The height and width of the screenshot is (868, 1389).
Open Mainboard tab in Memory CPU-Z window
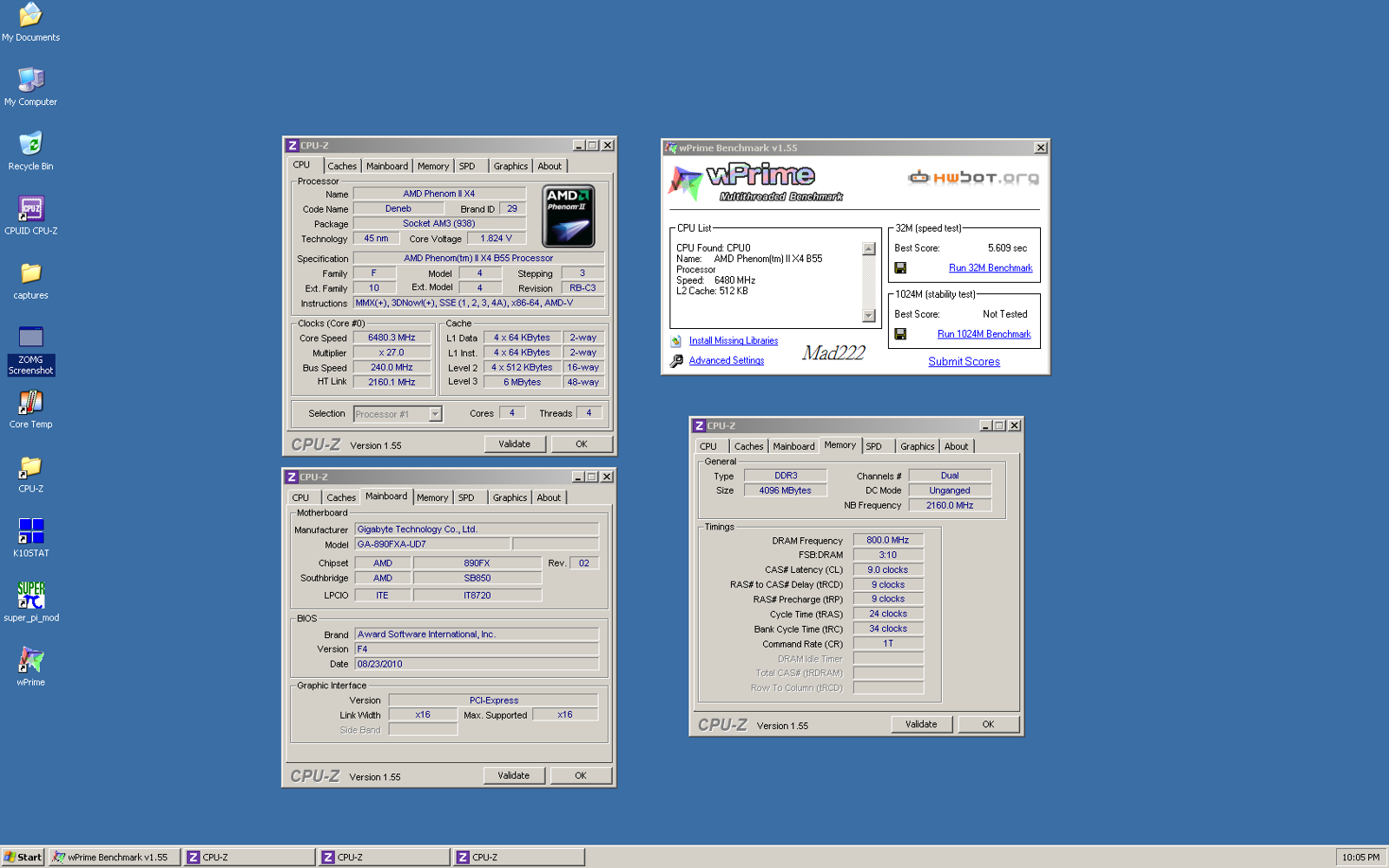793,446
